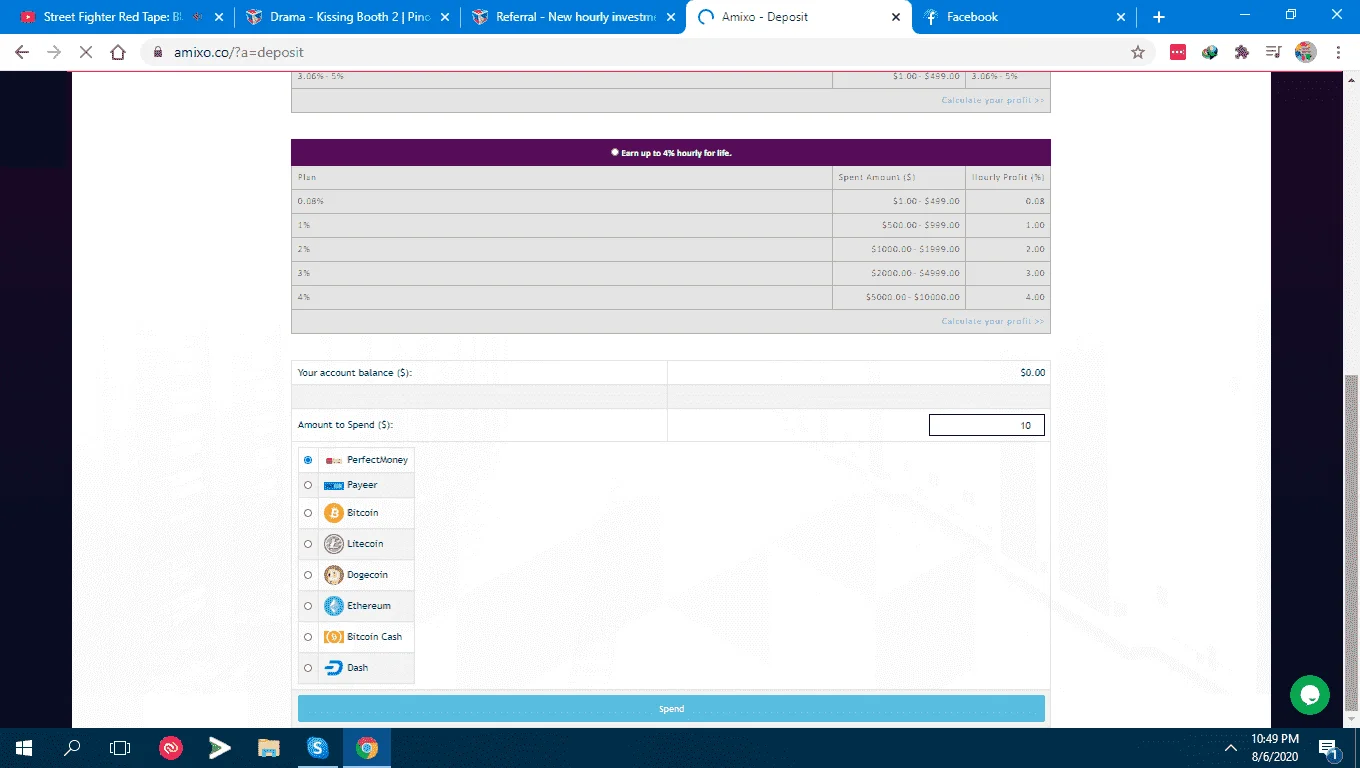This screenshot has width=1360, height=768.
Task: Choose the Dash radio option
Action: 308,668
